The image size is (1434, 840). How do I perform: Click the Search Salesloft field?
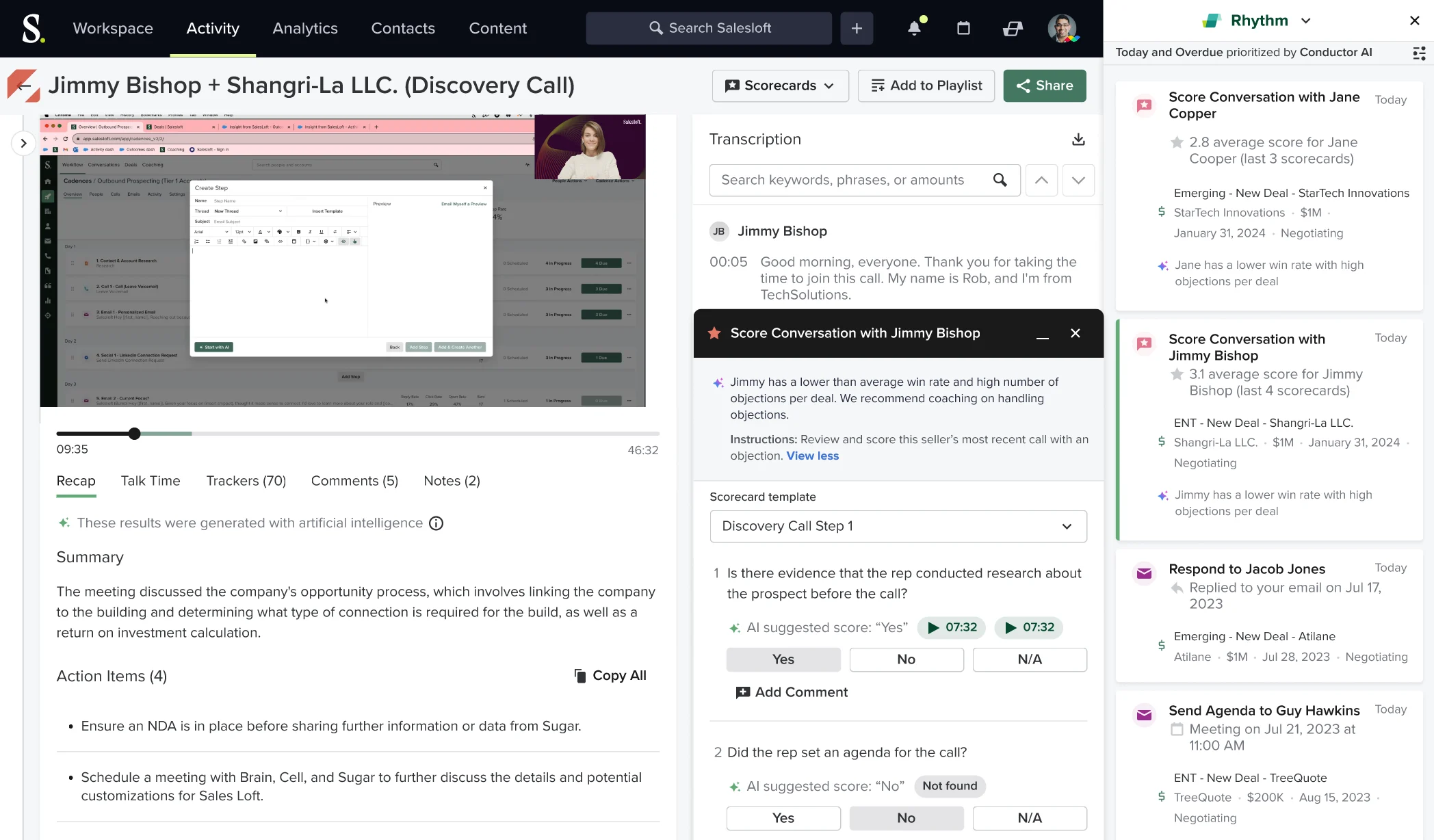tap(709, 28)
